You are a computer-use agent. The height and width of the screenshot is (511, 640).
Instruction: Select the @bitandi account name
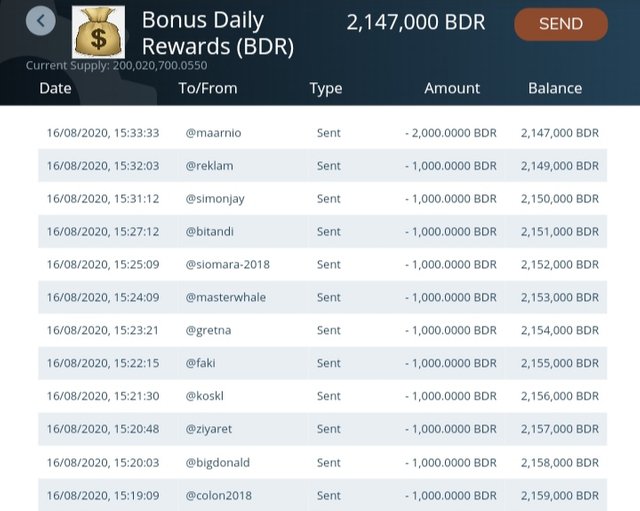coord(209,231)
